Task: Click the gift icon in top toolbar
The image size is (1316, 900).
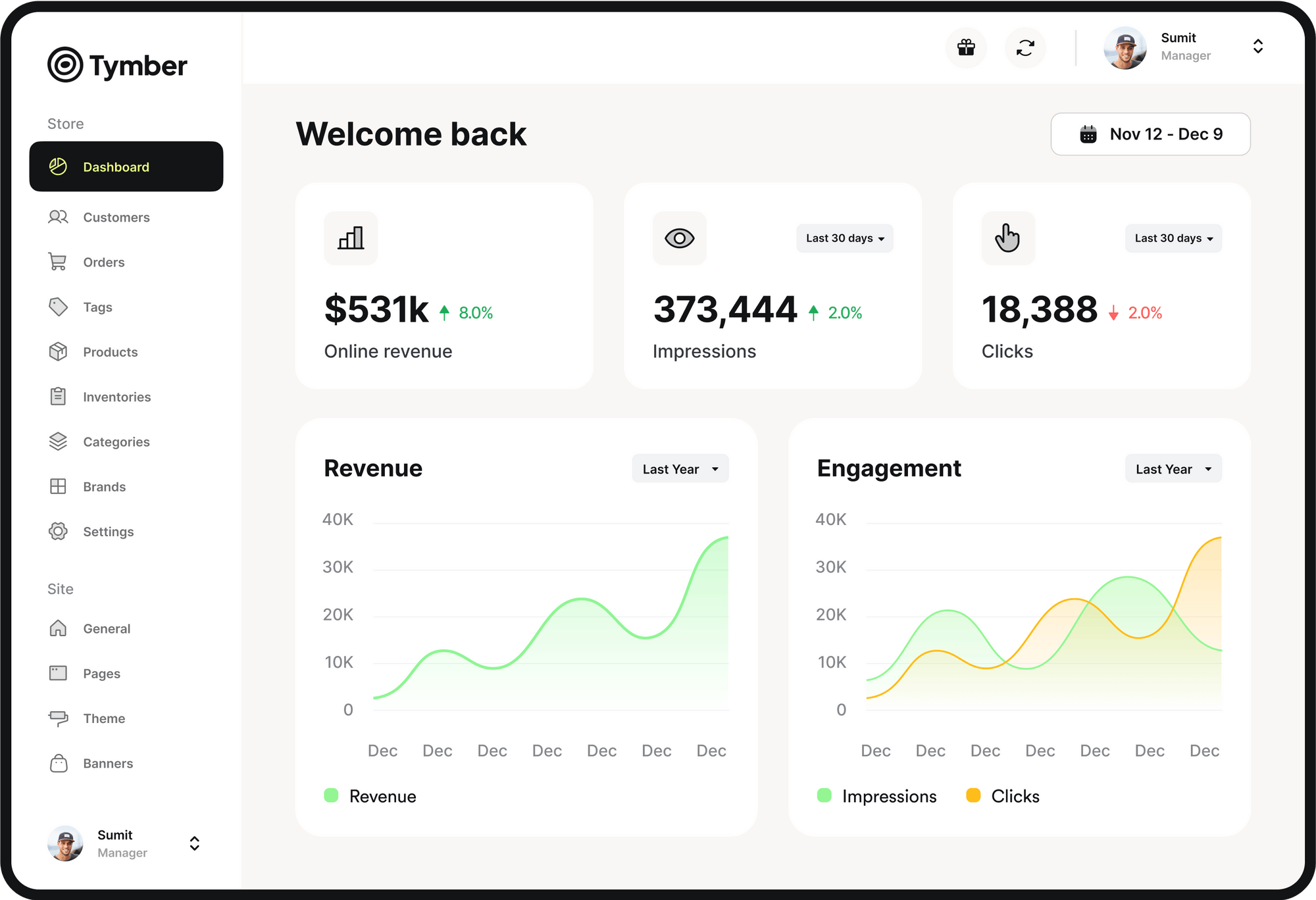Action: tap(966, 48)
